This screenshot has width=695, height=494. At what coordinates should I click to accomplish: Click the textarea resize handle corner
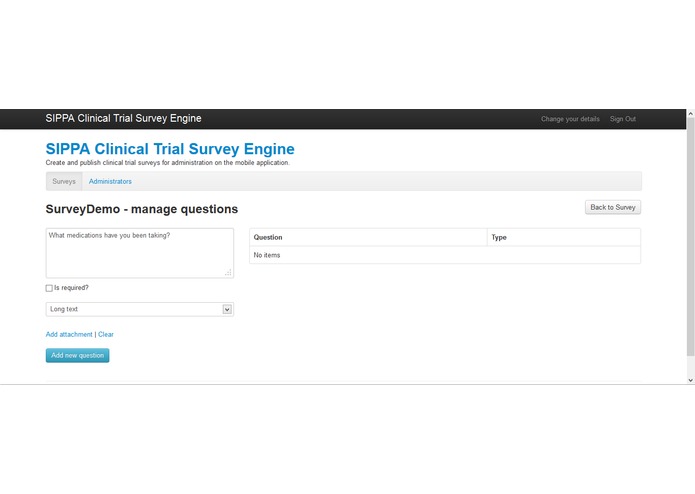228,273
